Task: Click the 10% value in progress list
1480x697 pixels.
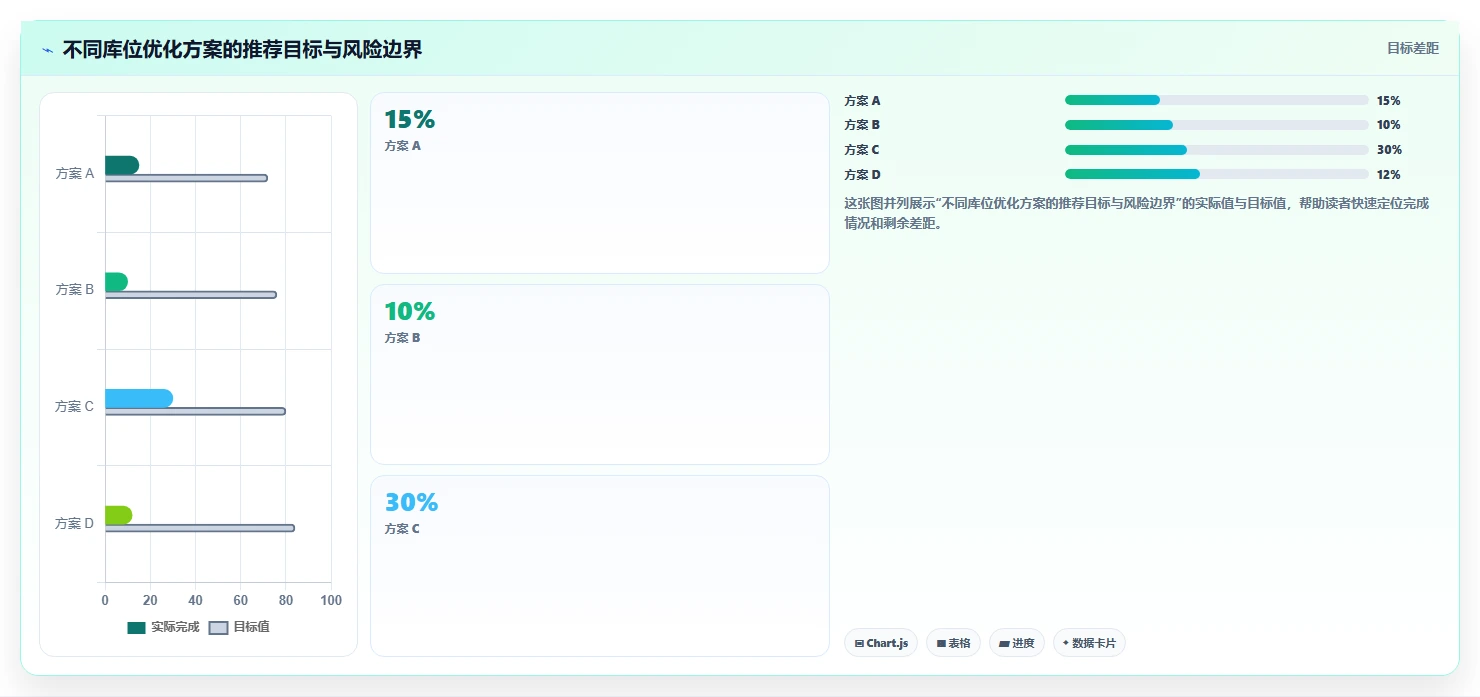Action: [x=1388, y=125]
